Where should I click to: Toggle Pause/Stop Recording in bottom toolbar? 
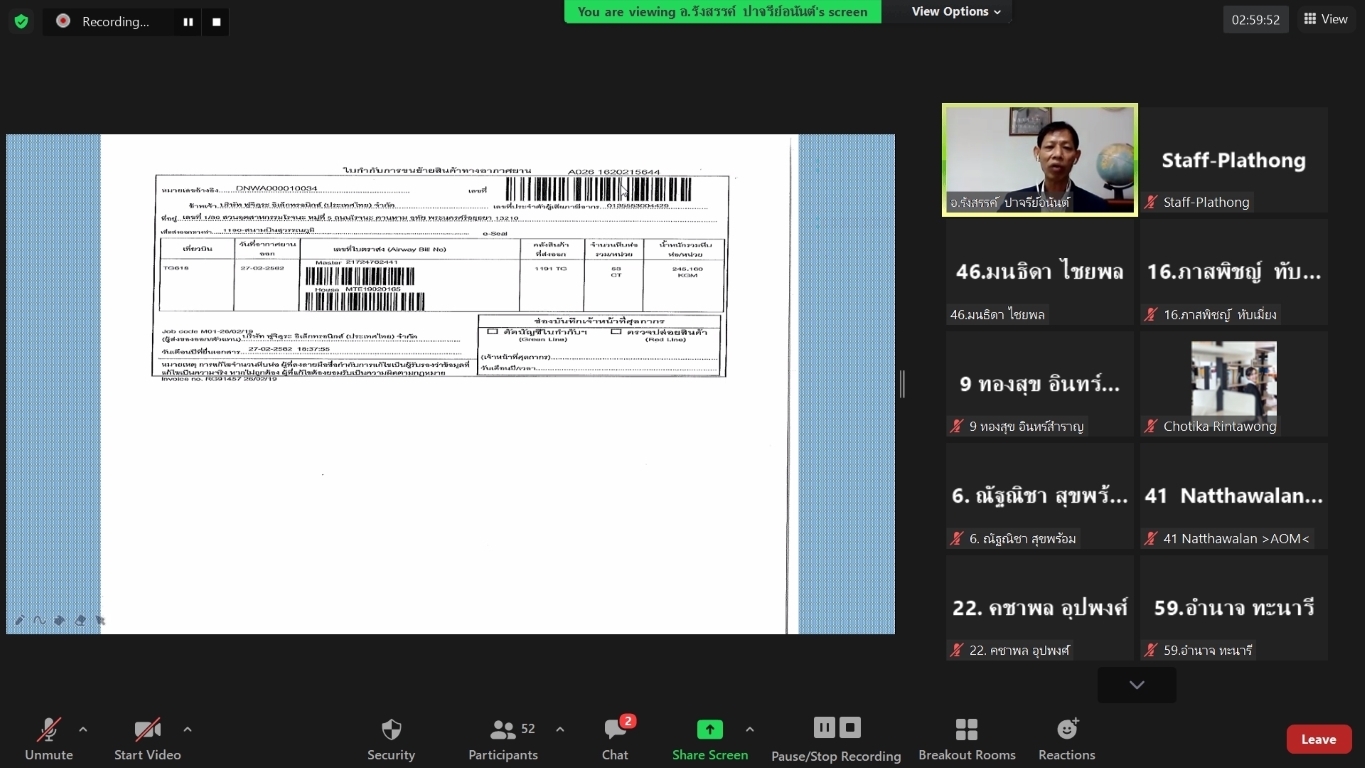click(836, 739)
